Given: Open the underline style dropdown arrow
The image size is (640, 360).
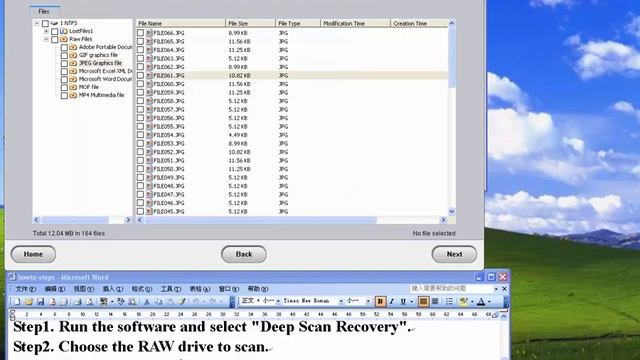Looking at the screenshot, I should point(411,302).
